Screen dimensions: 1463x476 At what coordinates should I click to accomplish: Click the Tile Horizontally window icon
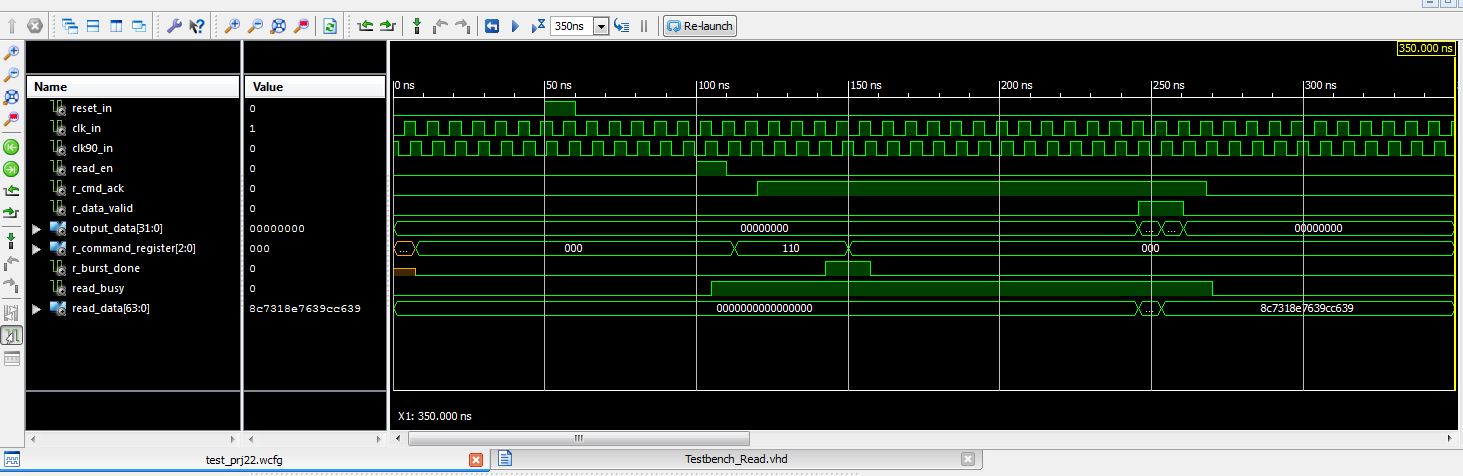[x=93, y=25]
